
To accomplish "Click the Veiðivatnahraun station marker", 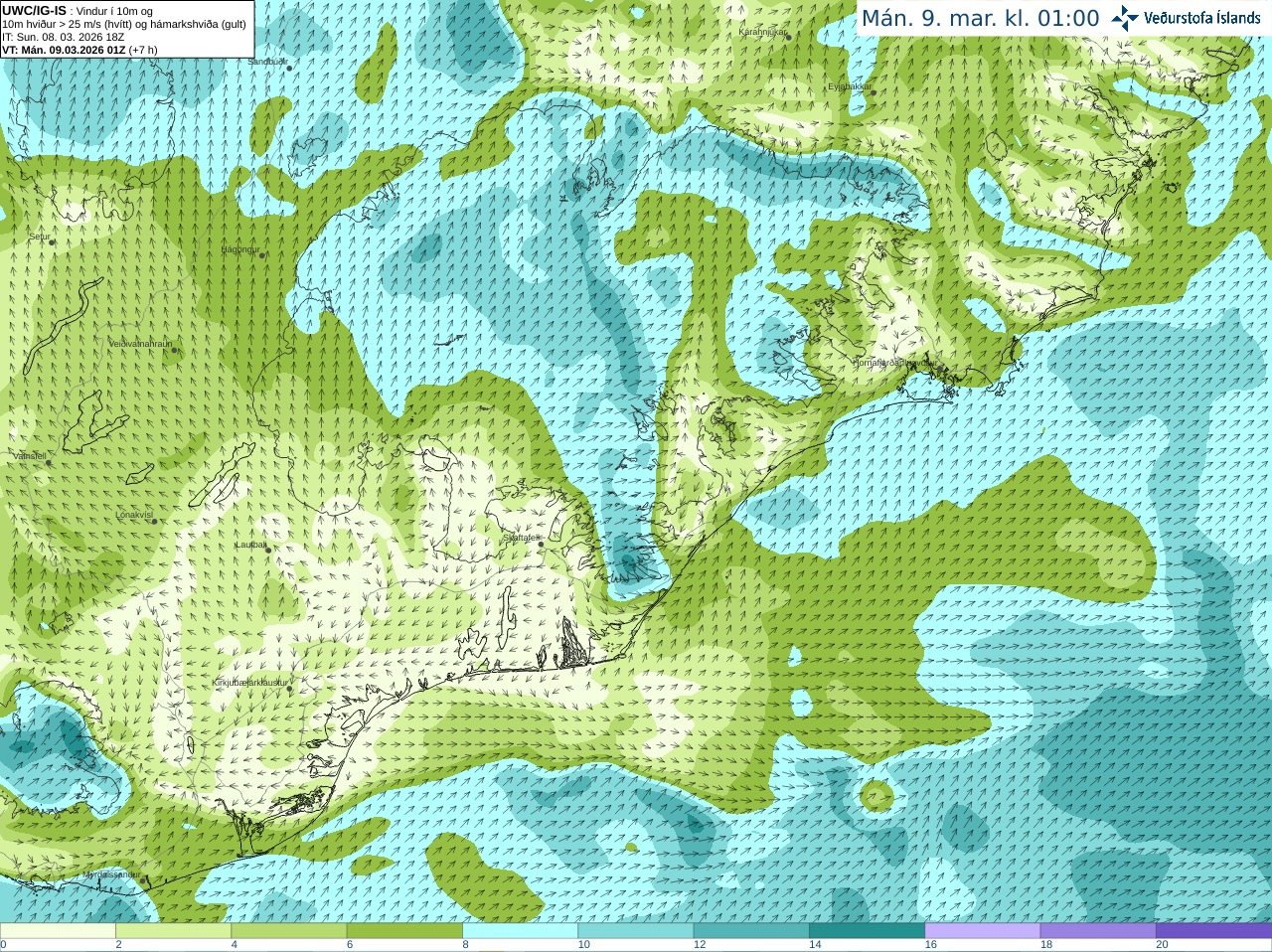I will (174, 350).
